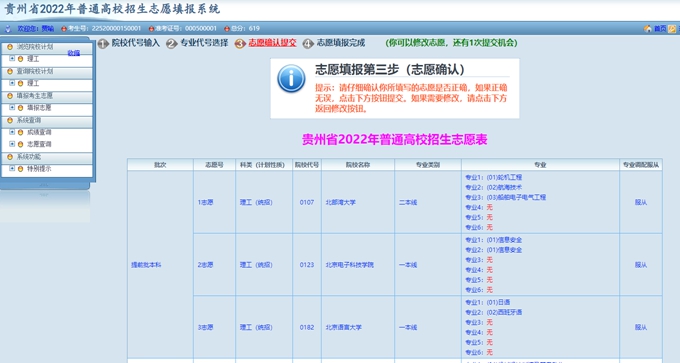Expand the 特别提示 tree node
The height and width of the screenshot is (363, 680).
[x=12, y=168]
